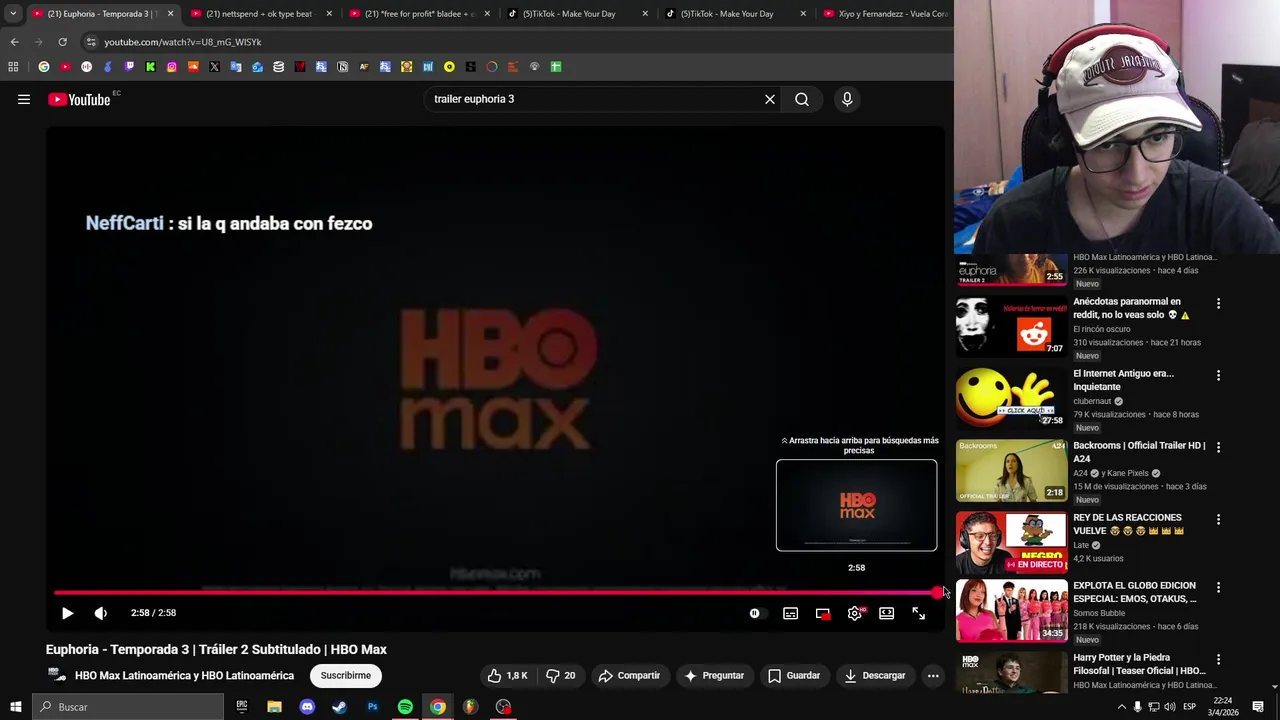This screenshot has height=720, width=1280.
Task: Open site information icon in address bar
Action: (91, 42)
